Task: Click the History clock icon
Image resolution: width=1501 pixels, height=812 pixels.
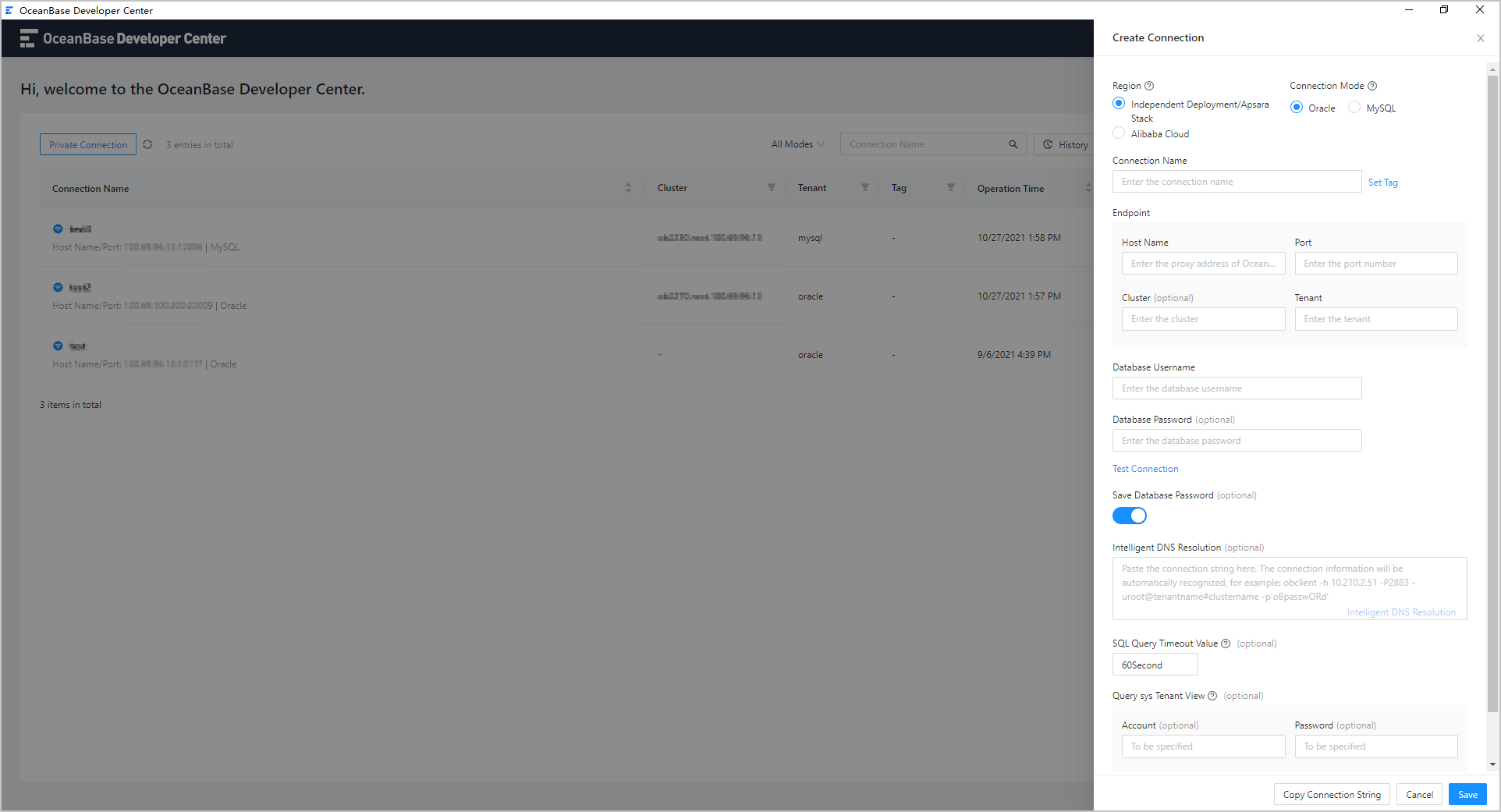Action: coord(1048,144)
